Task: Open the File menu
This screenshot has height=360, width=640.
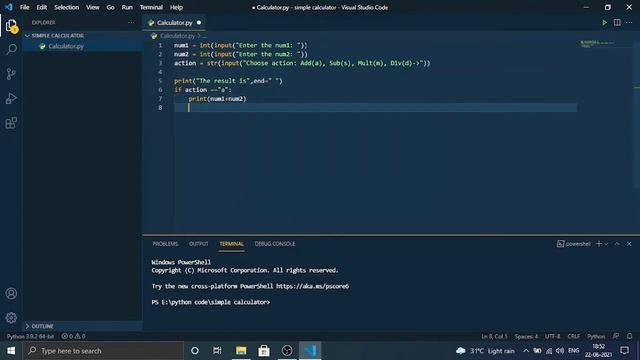Action: [24, 7]
